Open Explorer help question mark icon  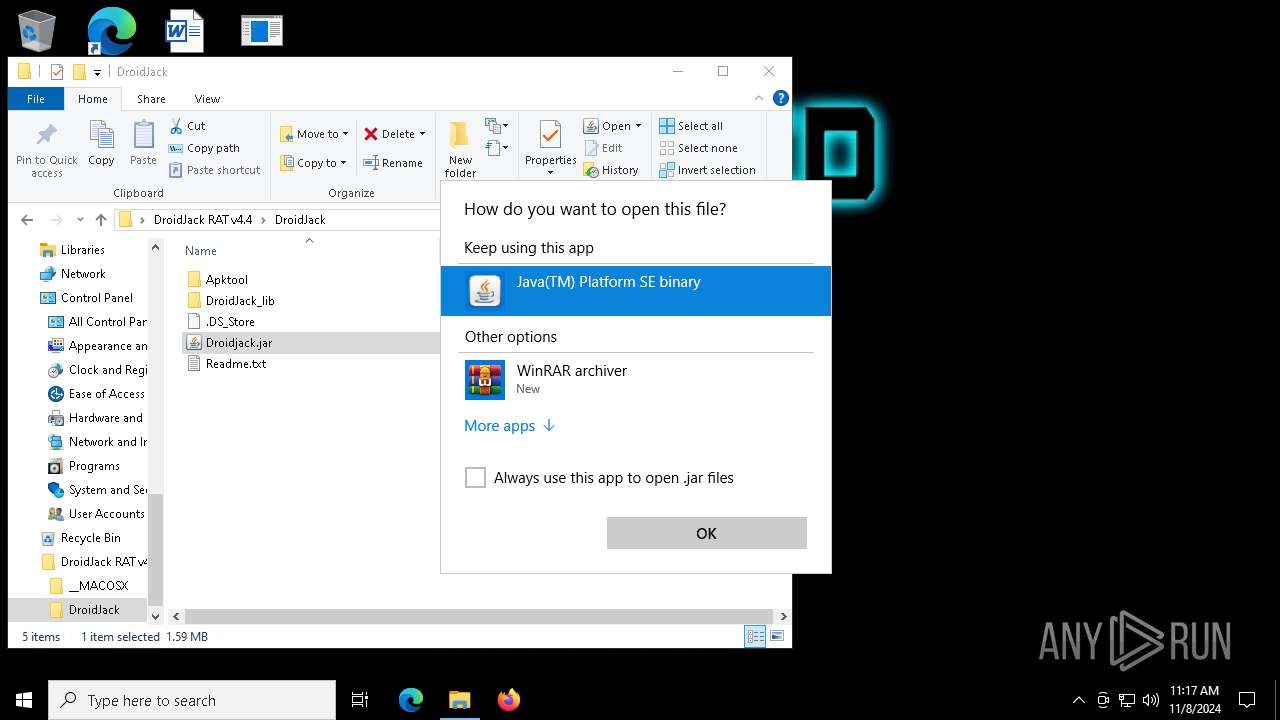pyautogui.click(x=781, y=98)
